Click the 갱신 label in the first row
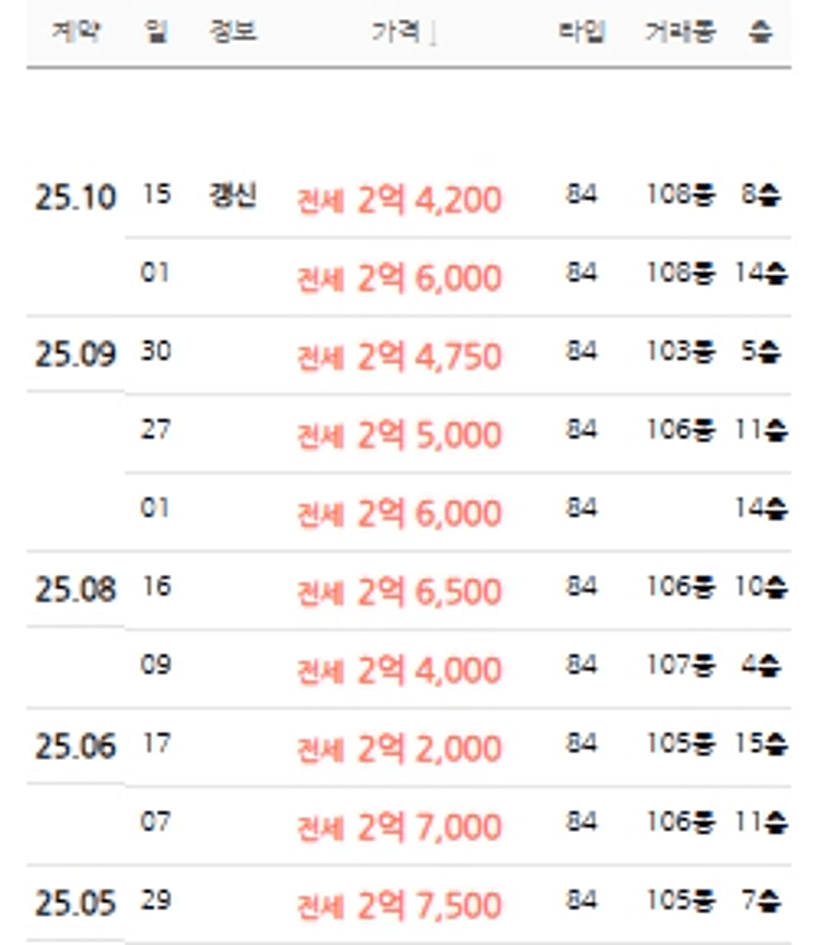This screenshot has width=827, height=945. point(233,195)
